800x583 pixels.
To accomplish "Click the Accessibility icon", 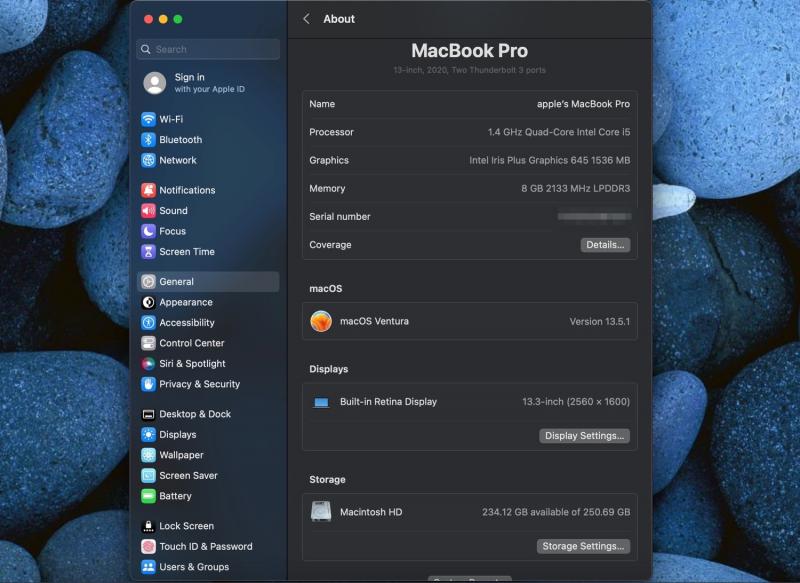I will tap(148, 322).
